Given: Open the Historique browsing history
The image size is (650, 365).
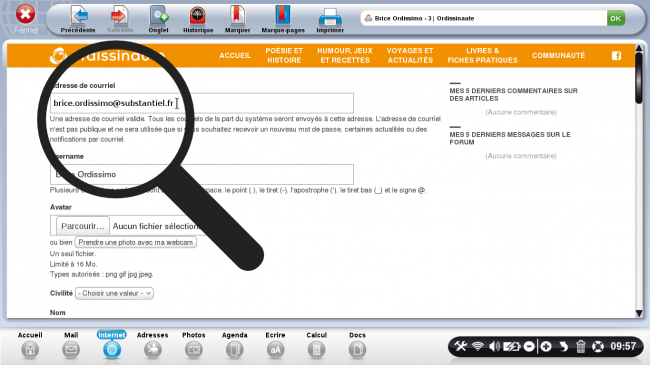Looking at the screenshot, I should [x=198, y=19].
